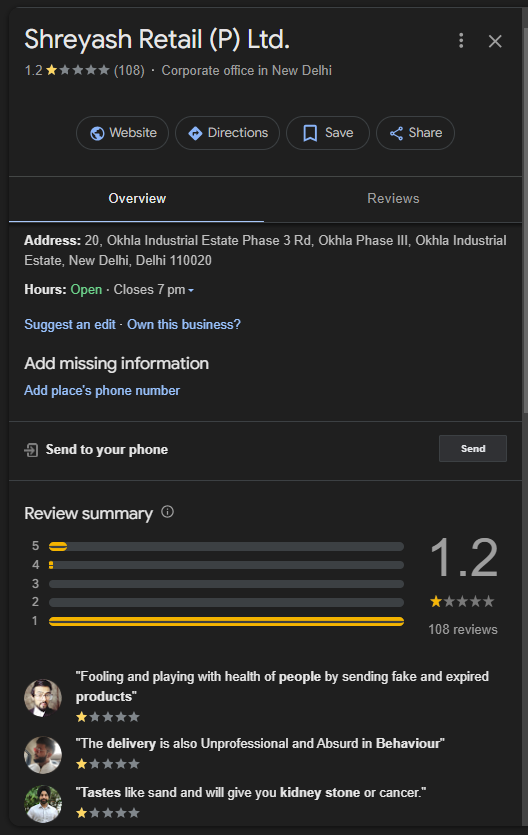This screenshot has height=835, width=528.
Task: Click the large 1.2 rating number
Action: pyautogui.click(x=464, y=558)
